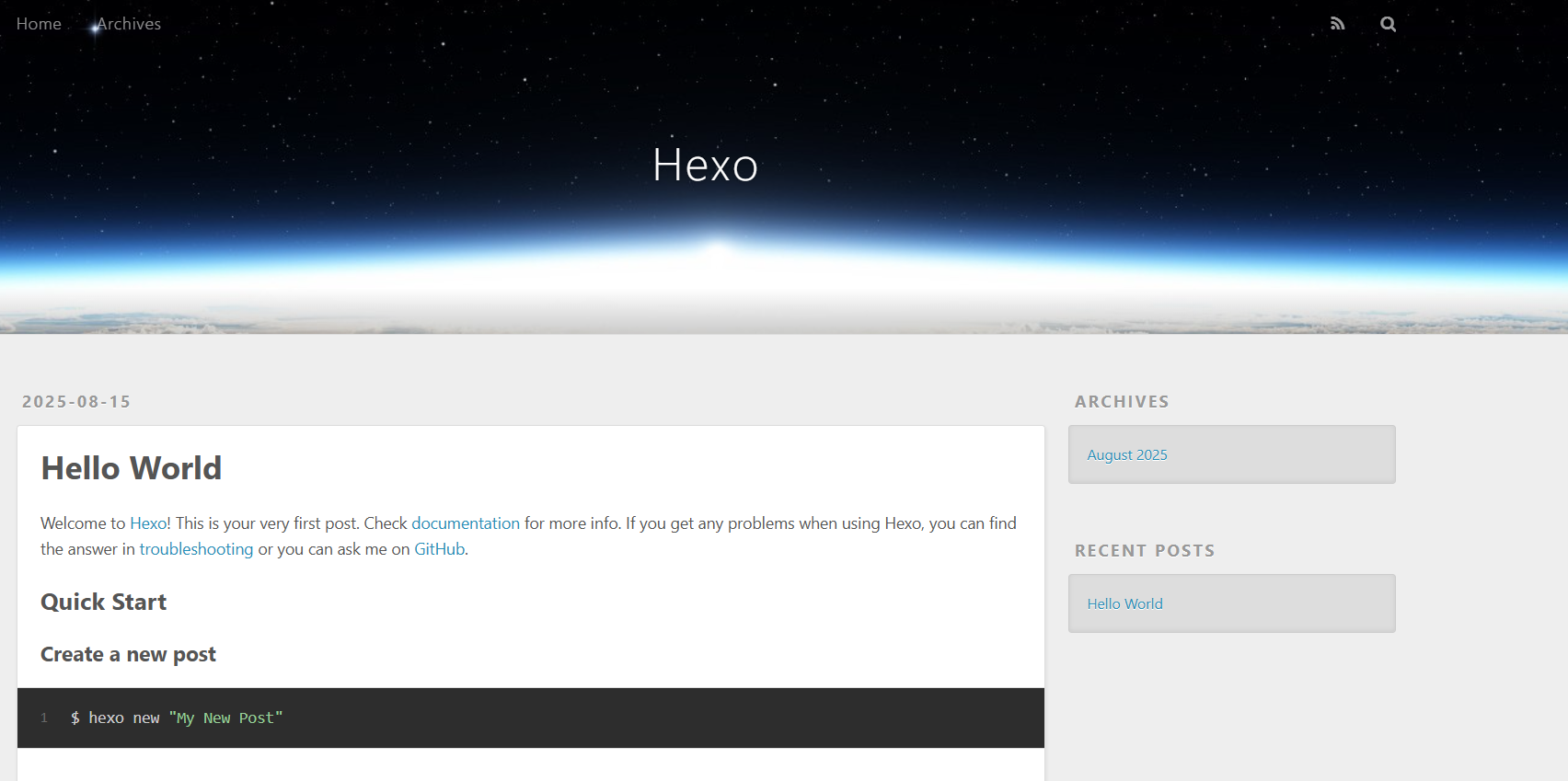Screen dimensions: 1568x781
Task: Click the 2025-08-15 post date
Action: 76,402
